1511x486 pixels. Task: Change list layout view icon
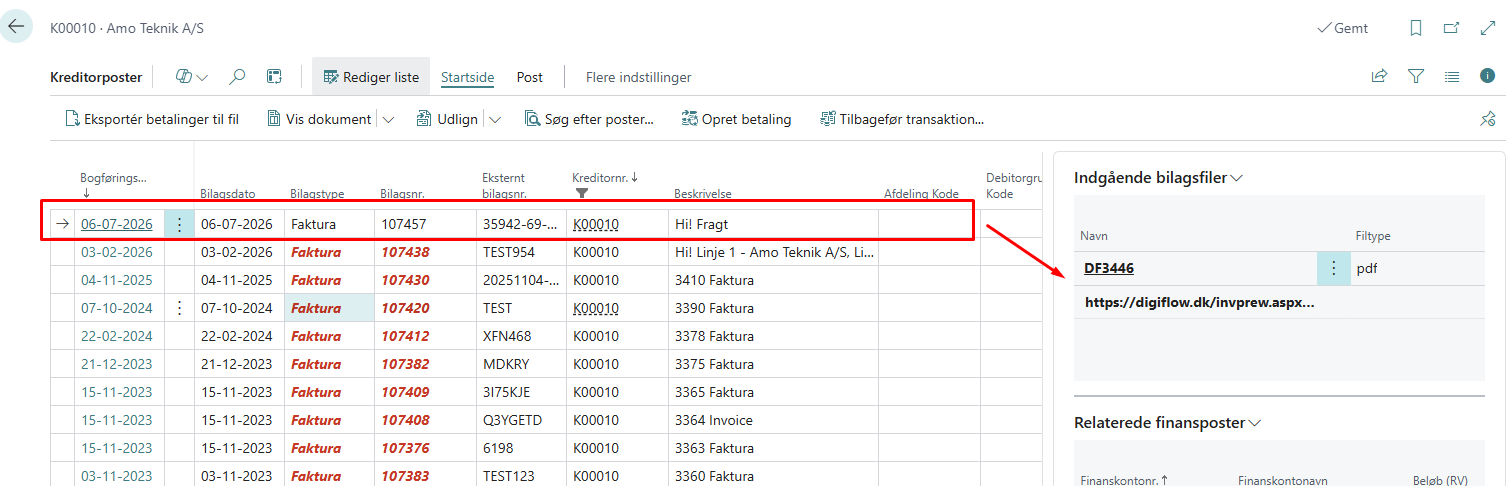click(1452, 76)
